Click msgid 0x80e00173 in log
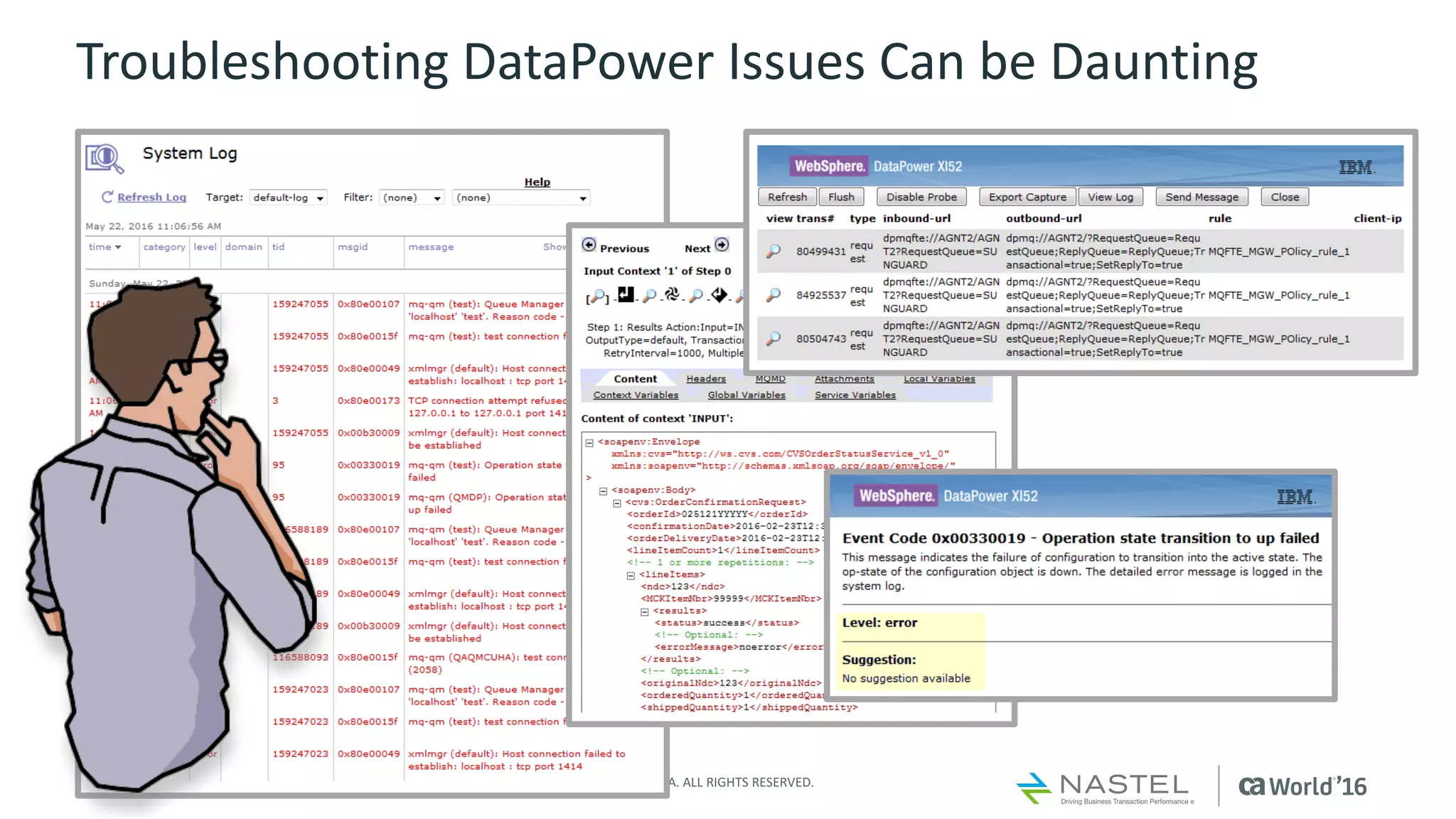 point(368,401)
